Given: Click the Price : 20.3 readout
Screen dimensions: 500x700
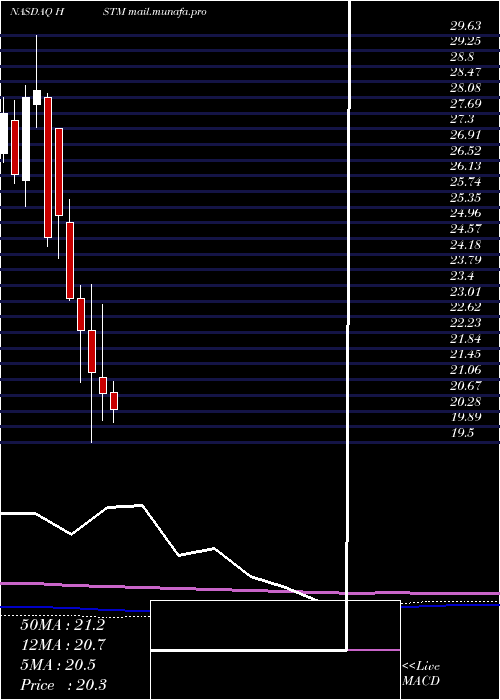Looking at the screenshot, I should pyautogui.click(x=63, y=684).
